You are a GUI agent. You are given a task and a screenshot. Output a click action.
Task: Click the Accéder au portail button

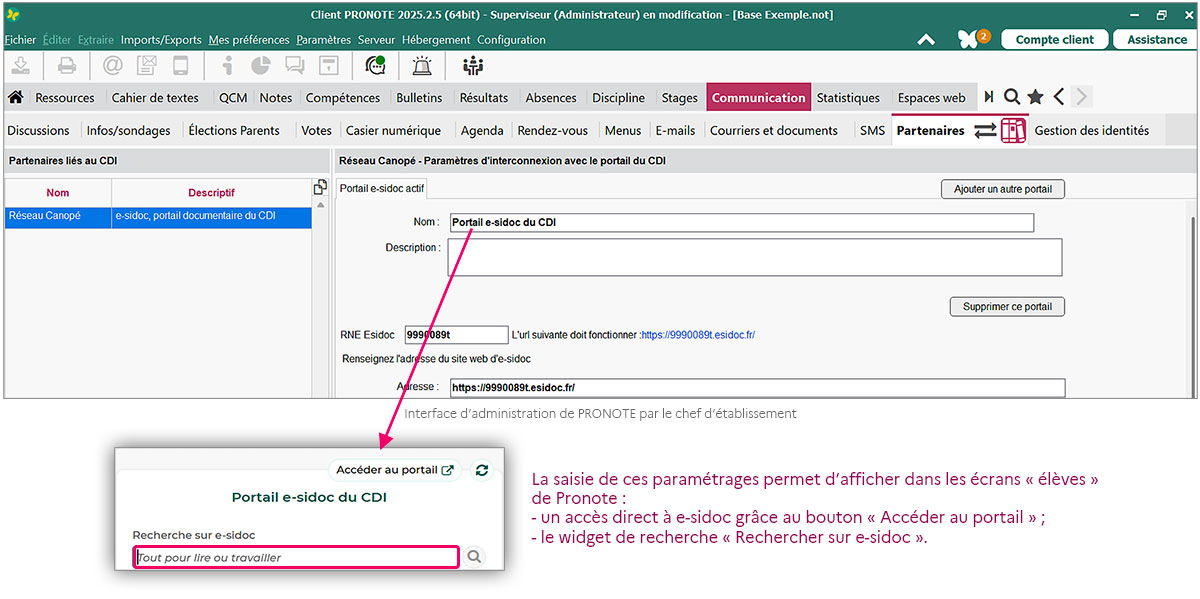coord(394,470)
